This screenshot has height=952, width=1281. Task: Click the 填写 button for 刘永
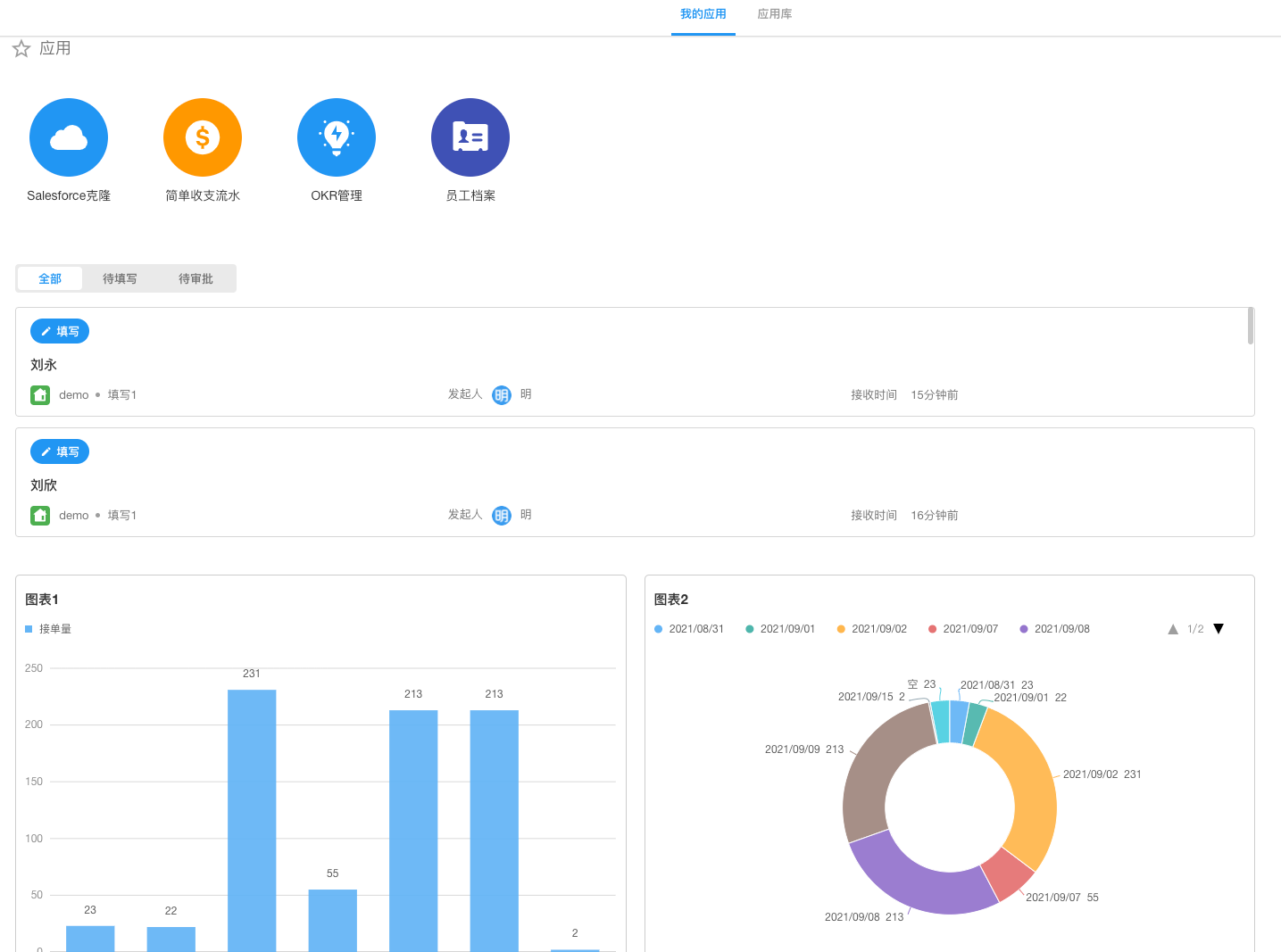(60, 331)
